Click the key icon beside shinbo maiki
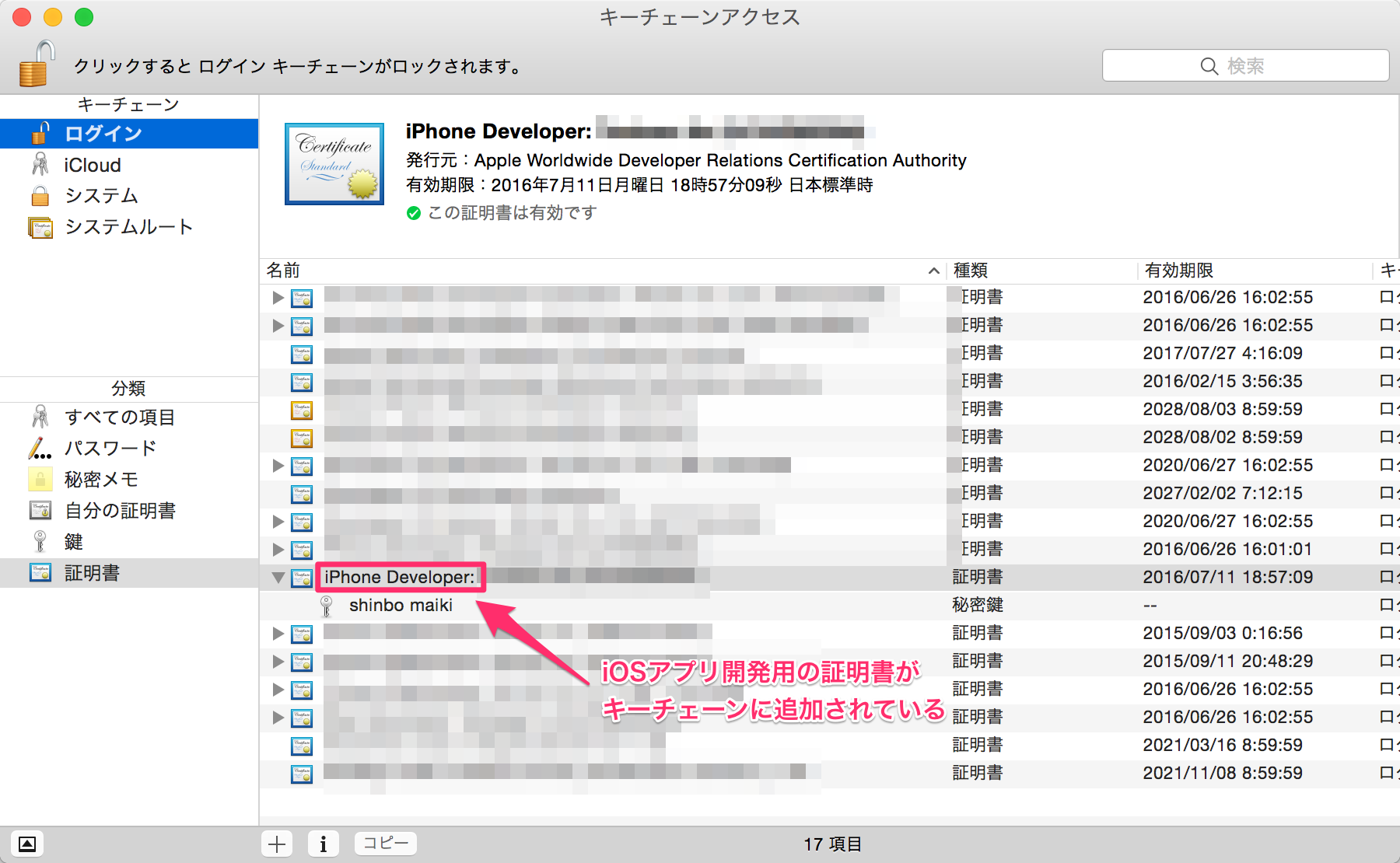 pyautogui.click(x=327, y=606)
